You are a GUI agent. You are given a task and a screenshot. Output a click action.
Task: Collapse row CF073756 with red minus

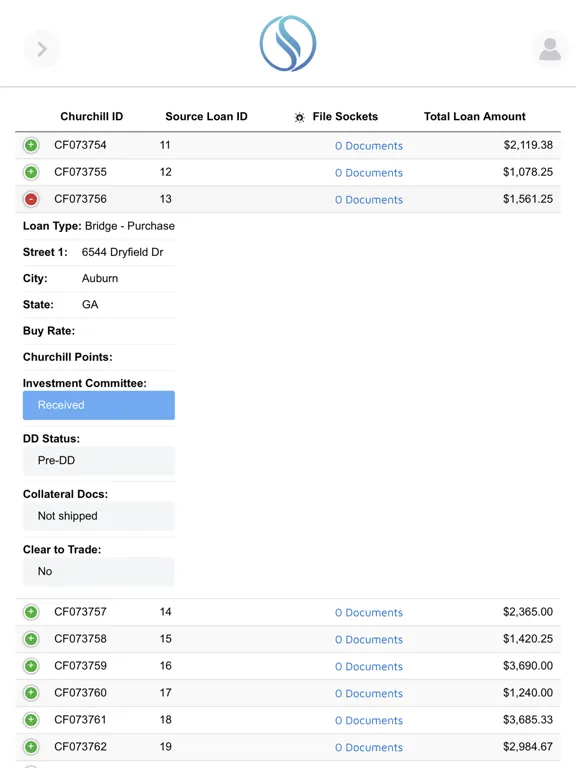pos(31,199)
